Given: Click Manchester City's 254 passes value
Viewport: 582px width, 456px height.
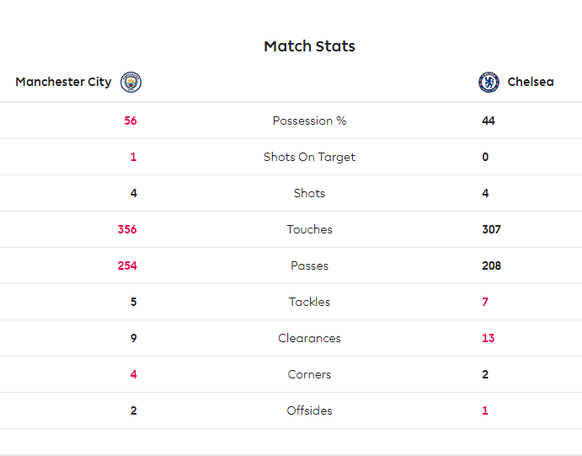Looking at the screenshot, I should 127,266.
